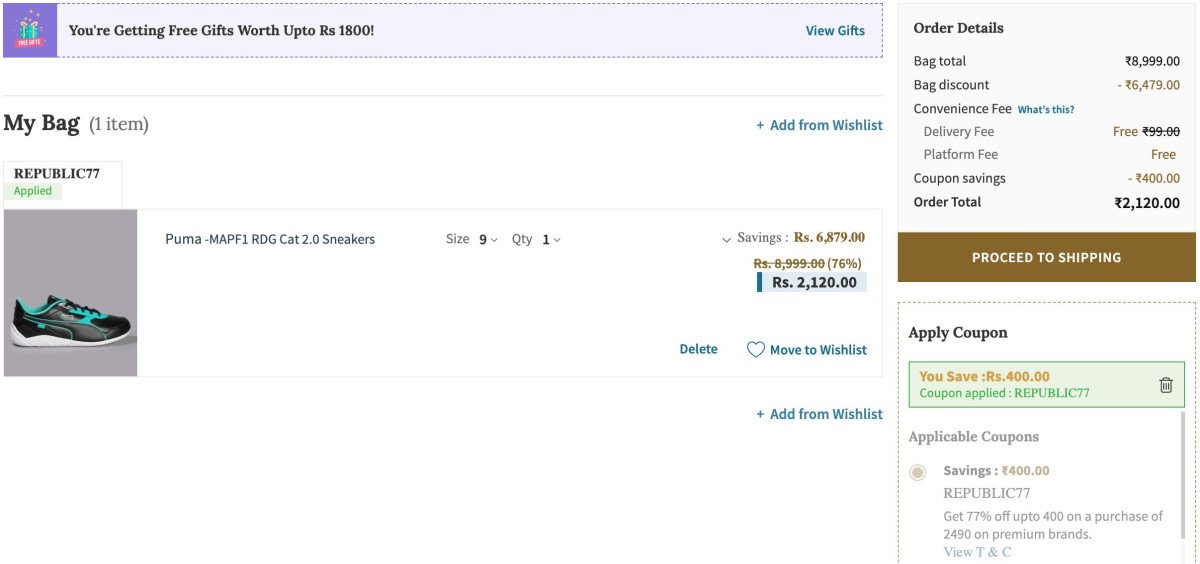Click the REPUBLIC77 Applied tag above the item
Image resolution: width=1200 pixels, height=564 pixels.
click(57, 182)
